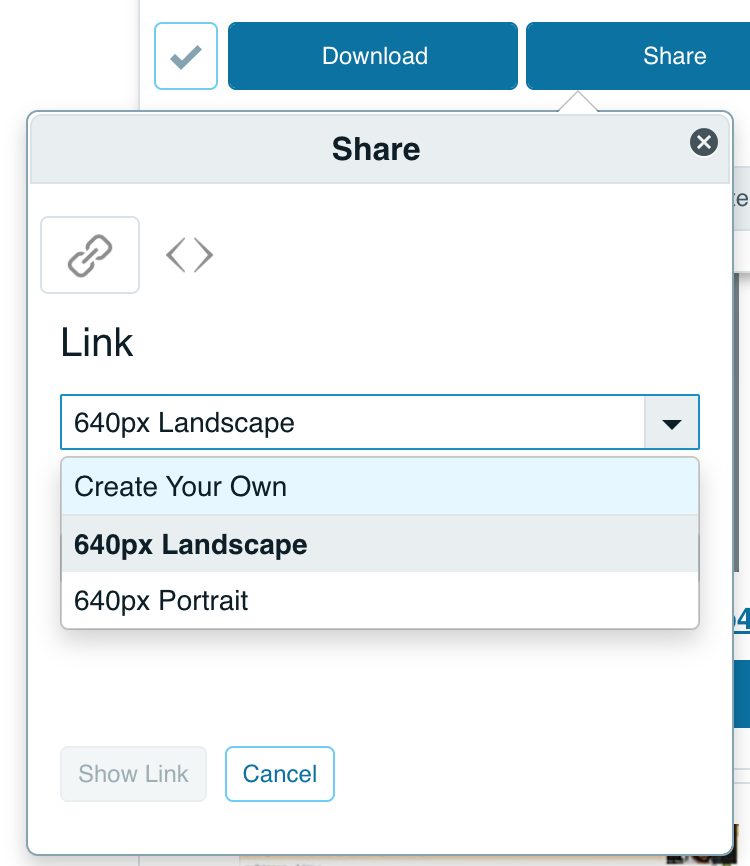
Task: Click the Share popup title header
Action: [x=376, y=149]
